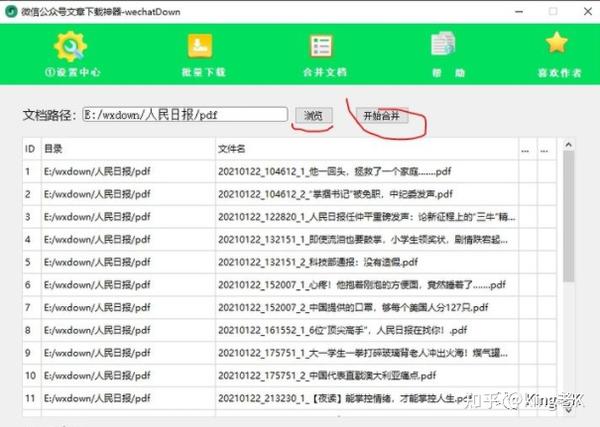Click the 浏览 browse button

pos(313,115)
